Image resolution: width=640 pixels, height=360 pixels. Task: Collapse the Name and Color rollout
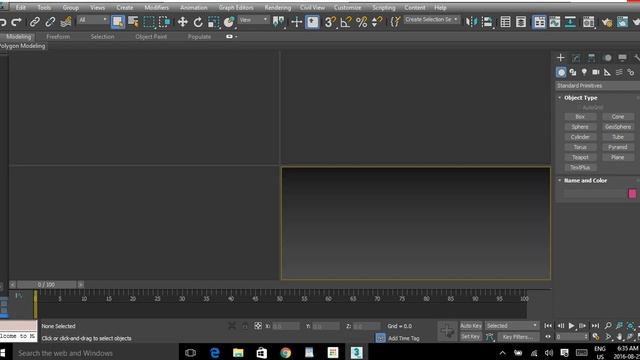coord(585,180)
